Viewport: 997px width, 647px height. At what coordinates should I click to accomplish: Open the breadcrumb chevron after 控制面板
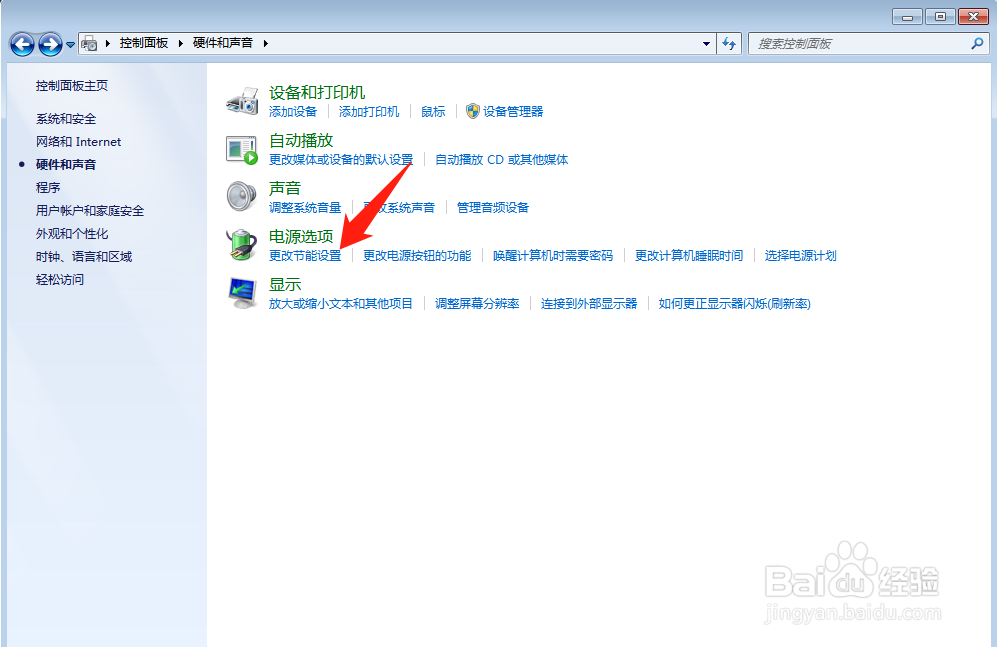181,43
